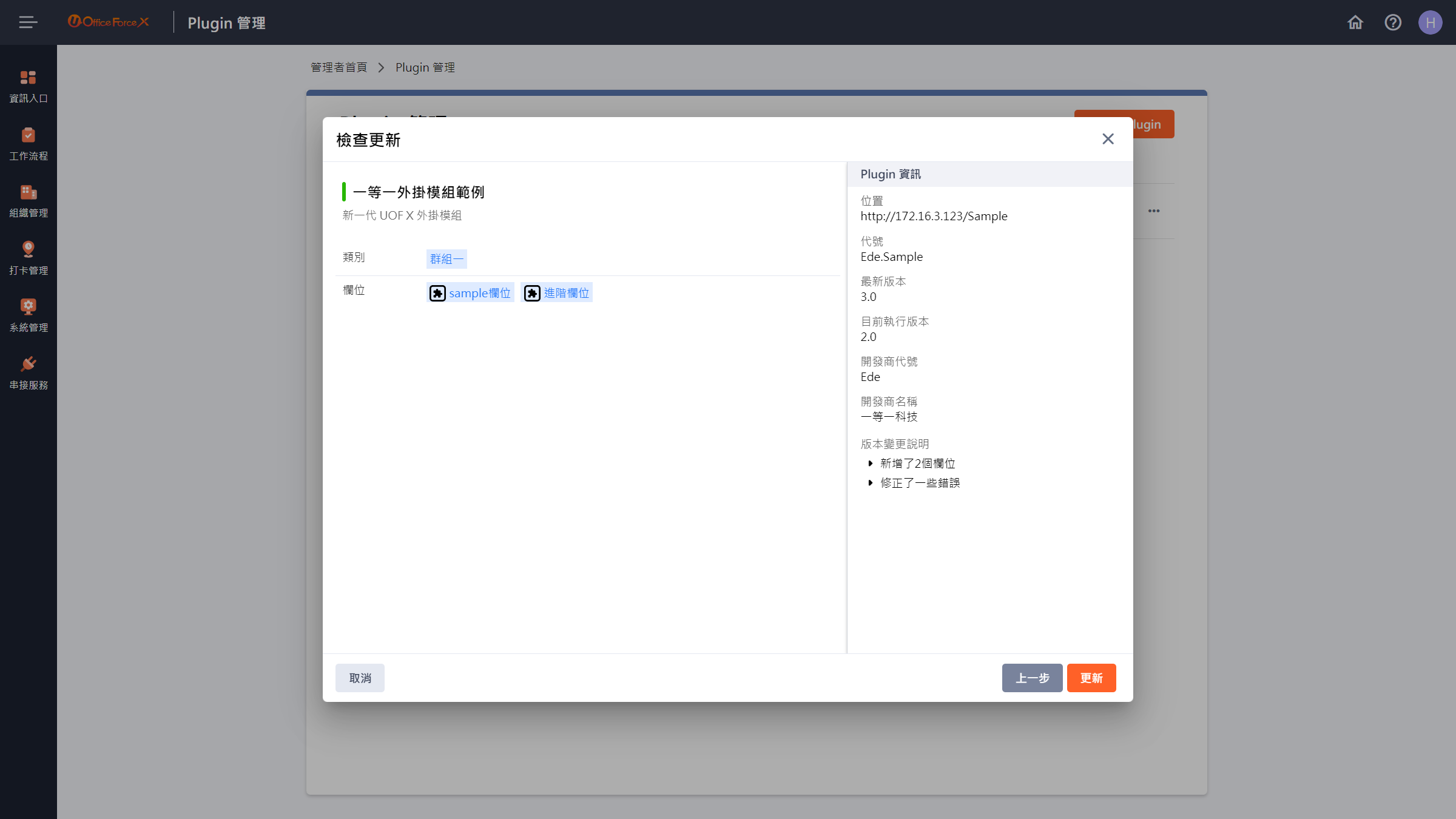This screenshot has height=819, width=1456.
Task: Click the OfficeForce X logo
Action: [x=108, y=22]
